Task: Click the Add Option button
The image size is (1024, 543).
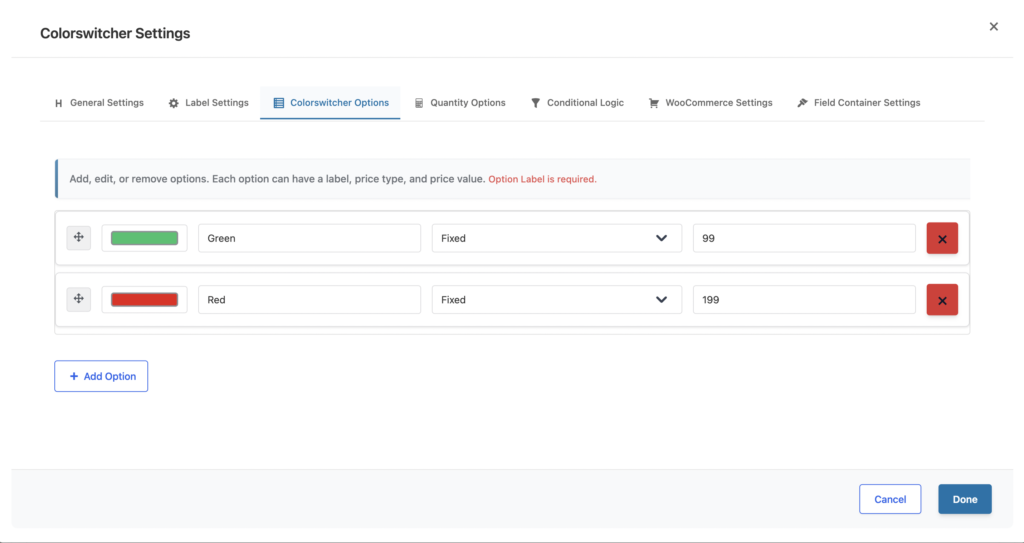Action: pos(101,376)
